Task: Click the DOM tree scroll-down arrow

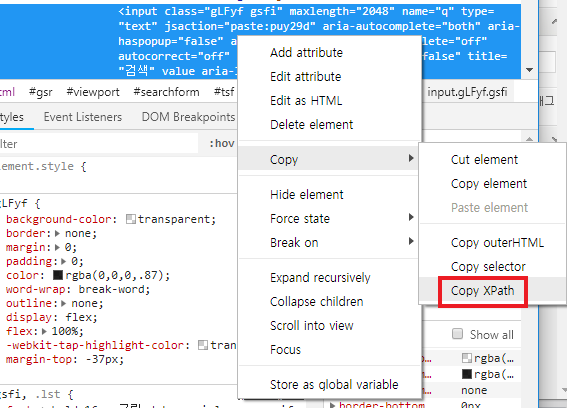Action: pyautogui.click(x=529, y=70)
